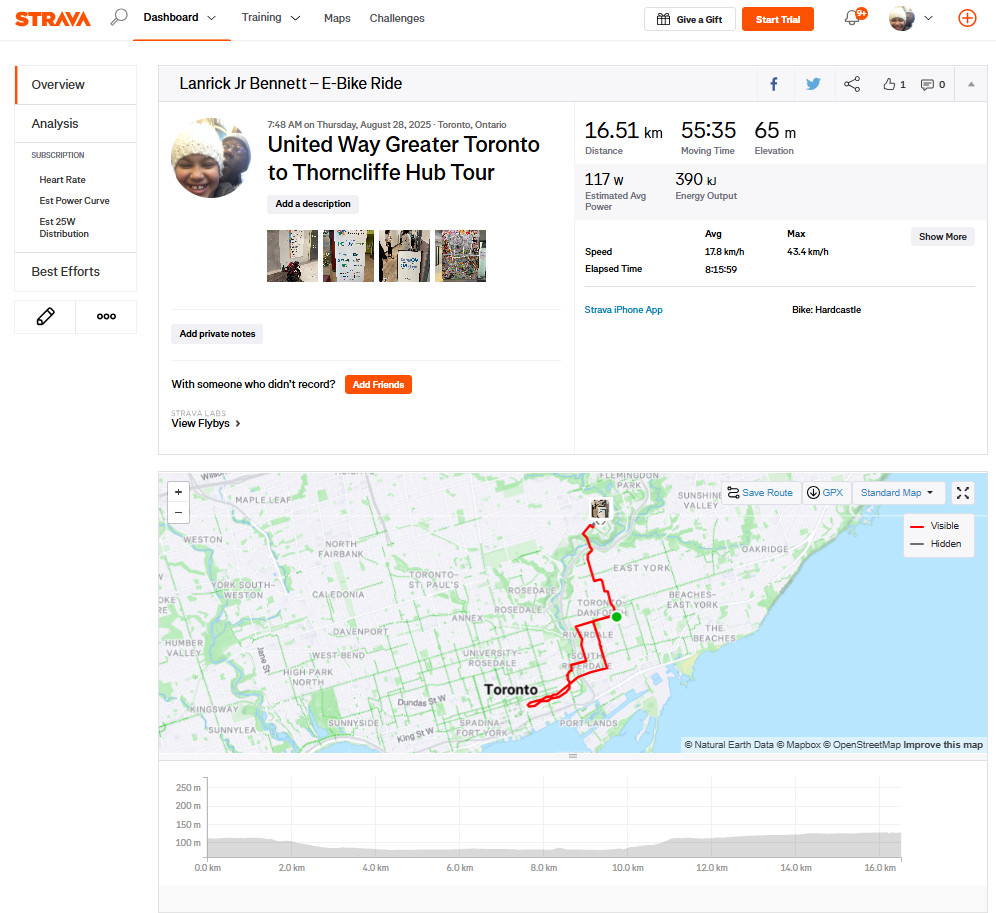The width and height of the screenshot is (996, 913).
Task: Click the elevation profile chart
Action: click(554, 817)
